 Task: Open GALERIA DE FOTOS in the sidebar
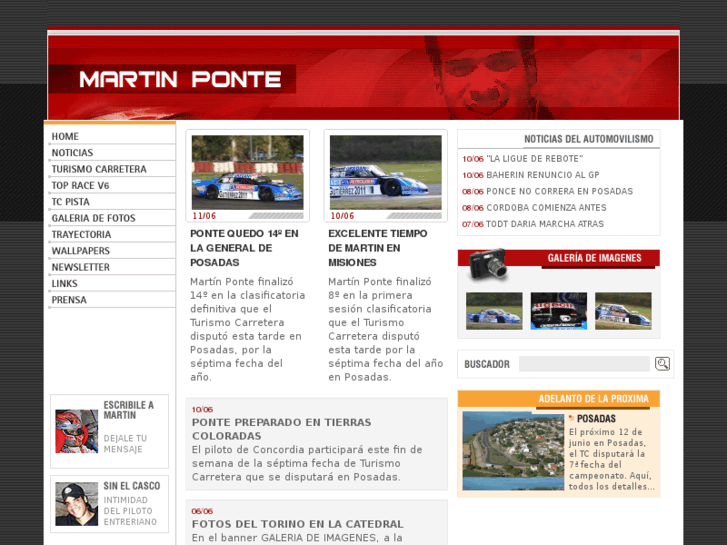[x=94, y=218]
